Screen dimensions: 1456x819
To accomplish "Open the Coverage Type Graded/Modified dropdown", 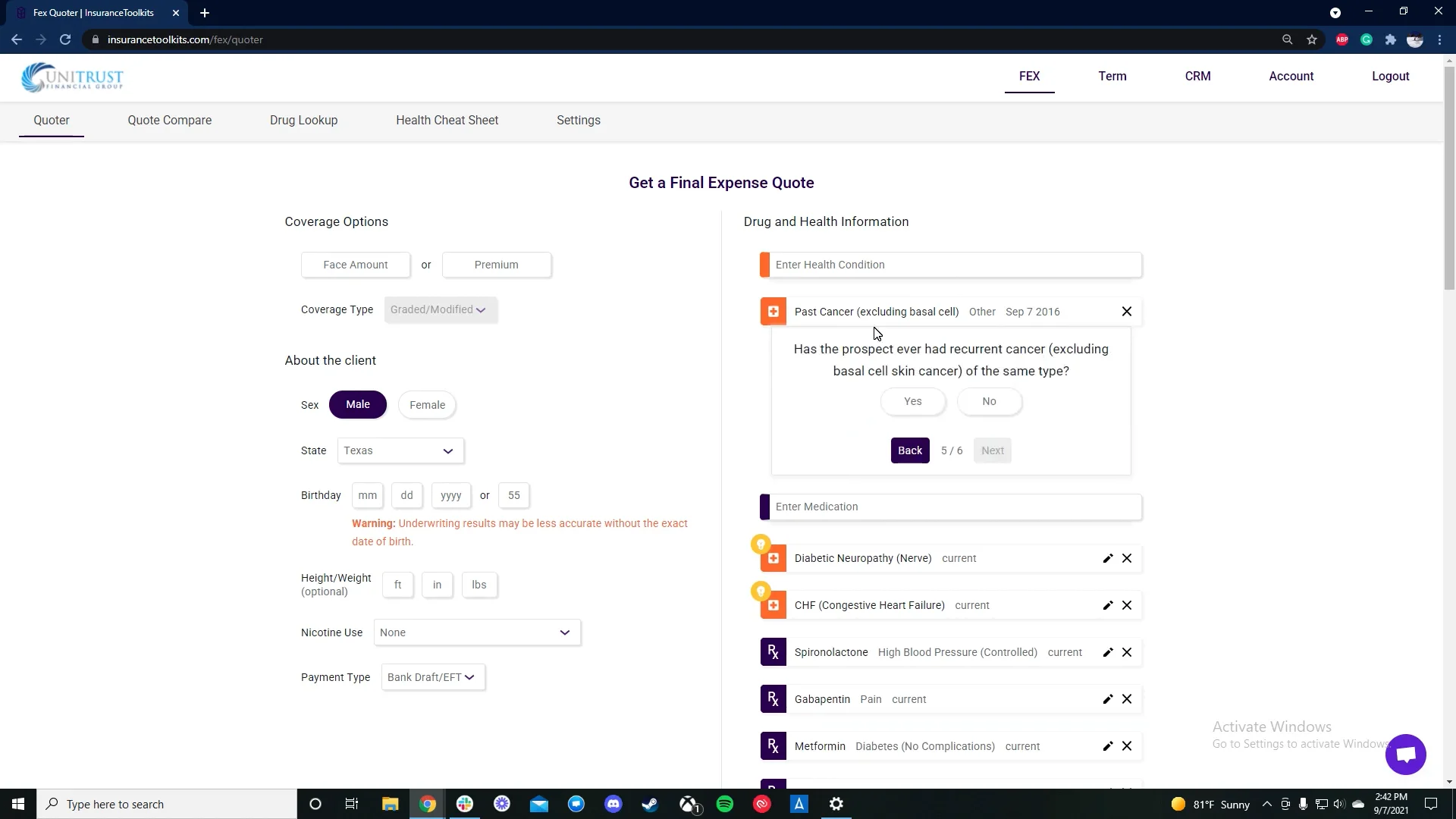I will point(440,309).
